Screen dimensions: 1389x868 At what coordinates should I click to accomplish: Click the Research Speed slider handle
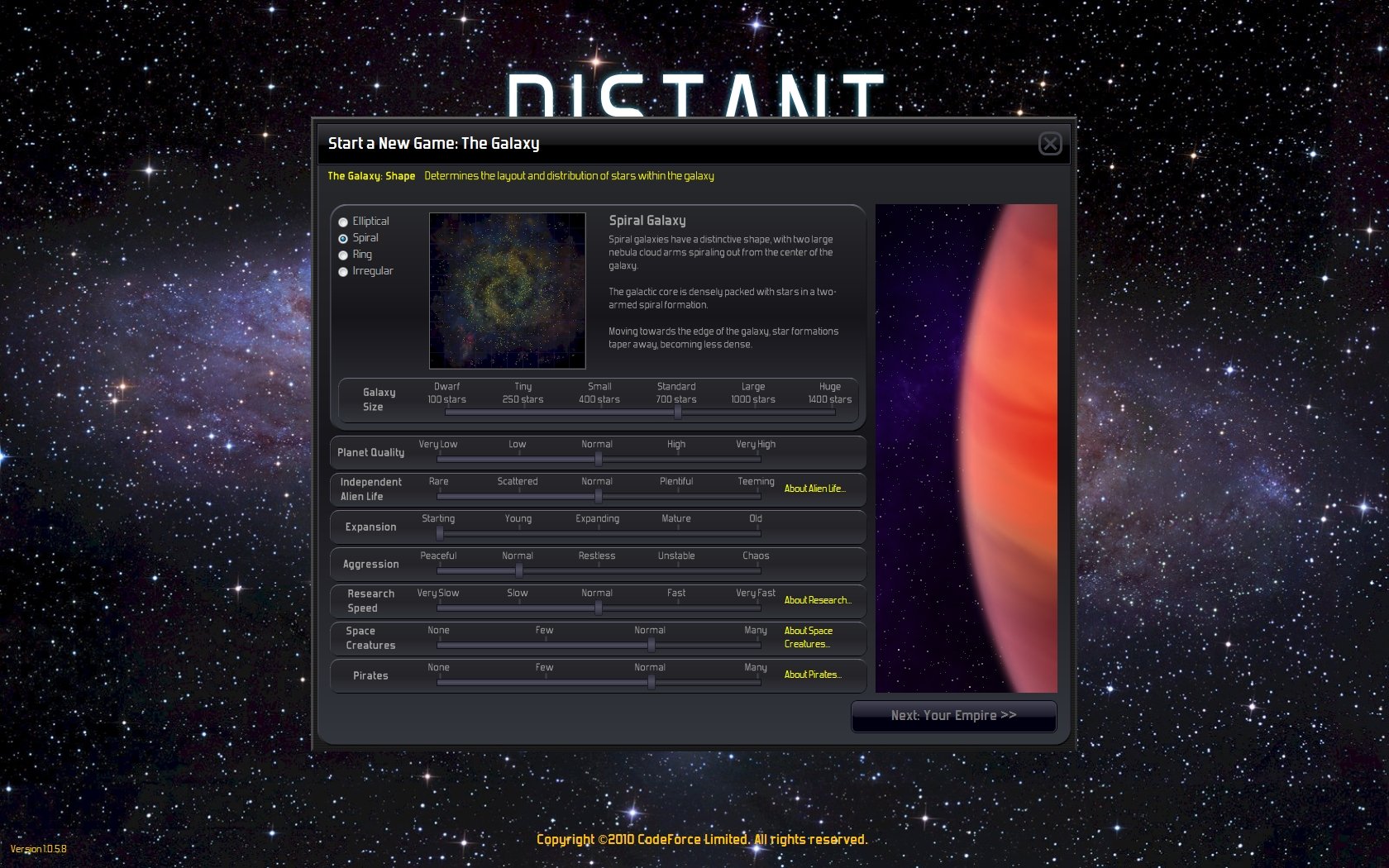pyautogui.click(x=598, y=608)
